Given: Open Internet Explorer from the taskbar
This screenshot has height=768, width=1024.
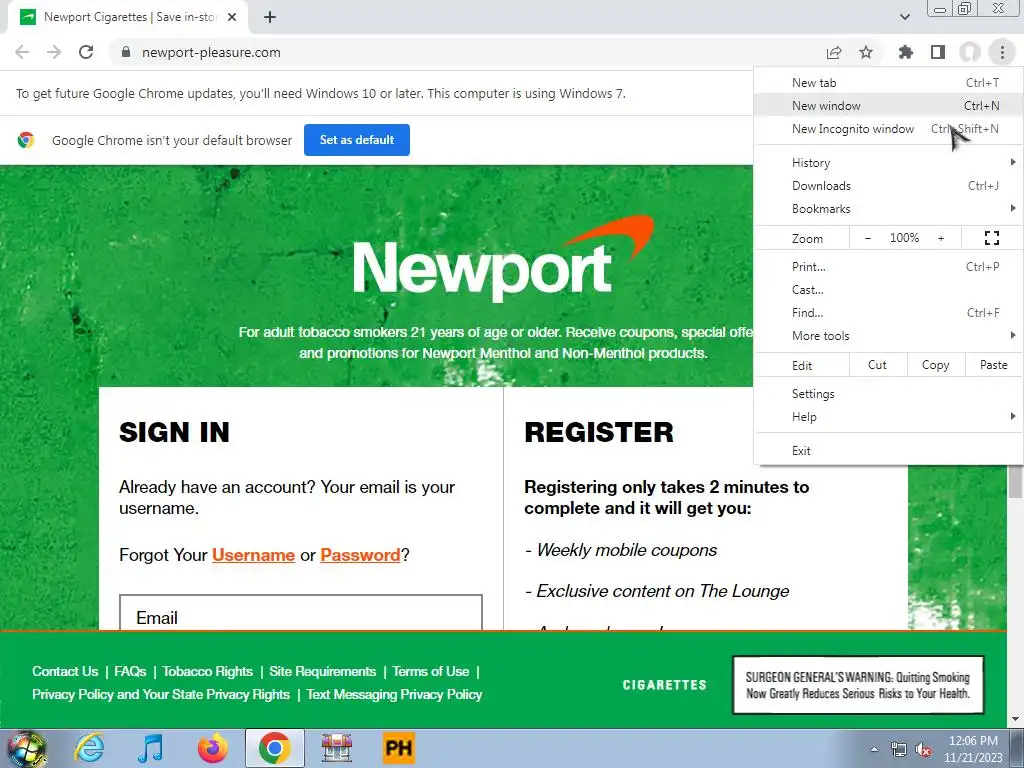Looking at the screenshot, I should 89,748.
